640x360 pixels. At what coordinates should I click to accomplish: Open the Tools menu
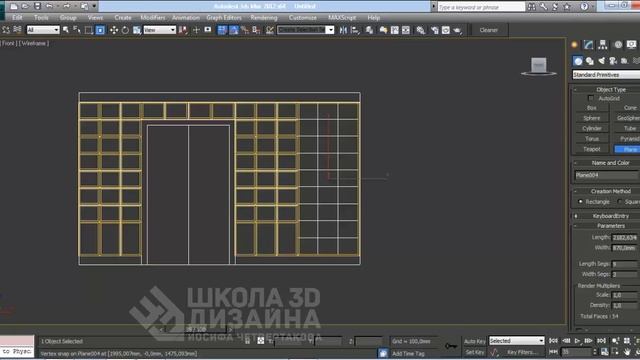click(x=41, y=18)
